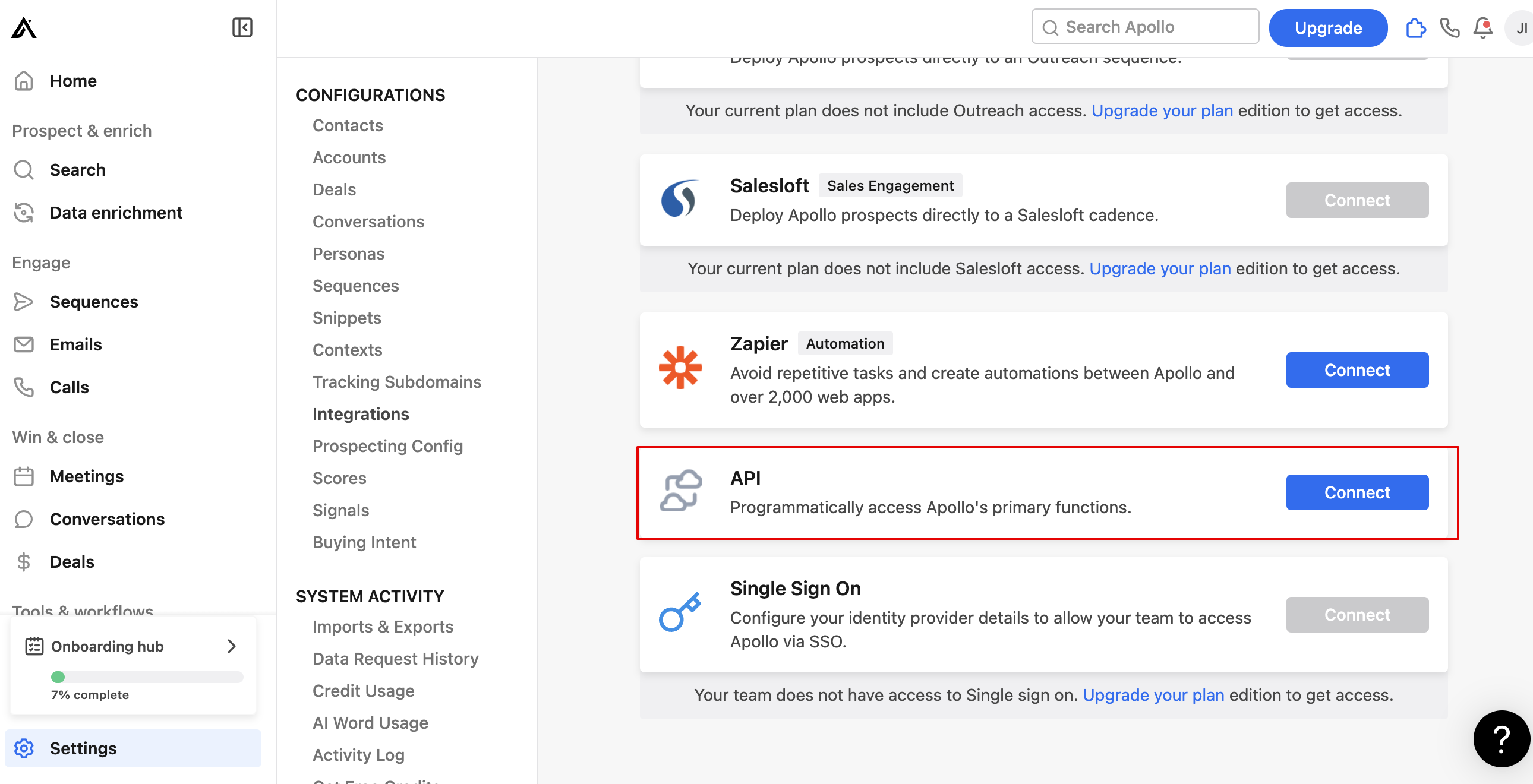Click the JI user avatar
The image size is (1533, 784).
[x=1521, y=28]
